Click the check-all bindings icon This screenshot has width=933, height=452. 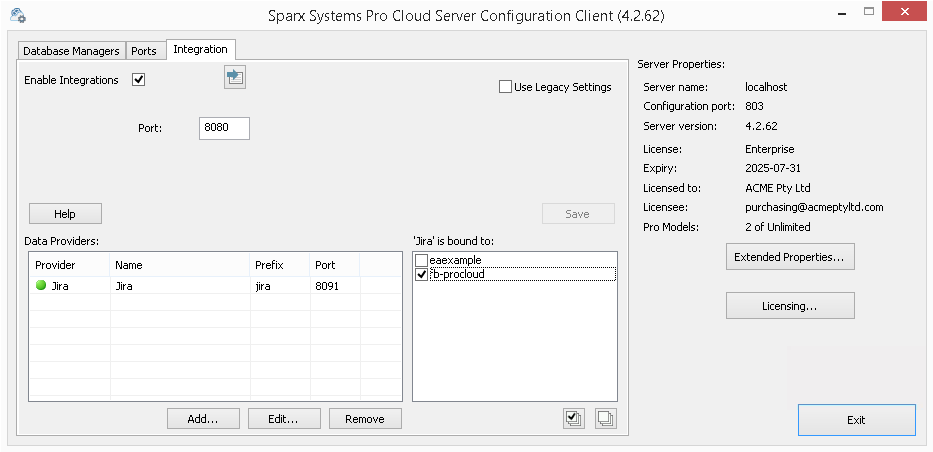coord(574,419)
